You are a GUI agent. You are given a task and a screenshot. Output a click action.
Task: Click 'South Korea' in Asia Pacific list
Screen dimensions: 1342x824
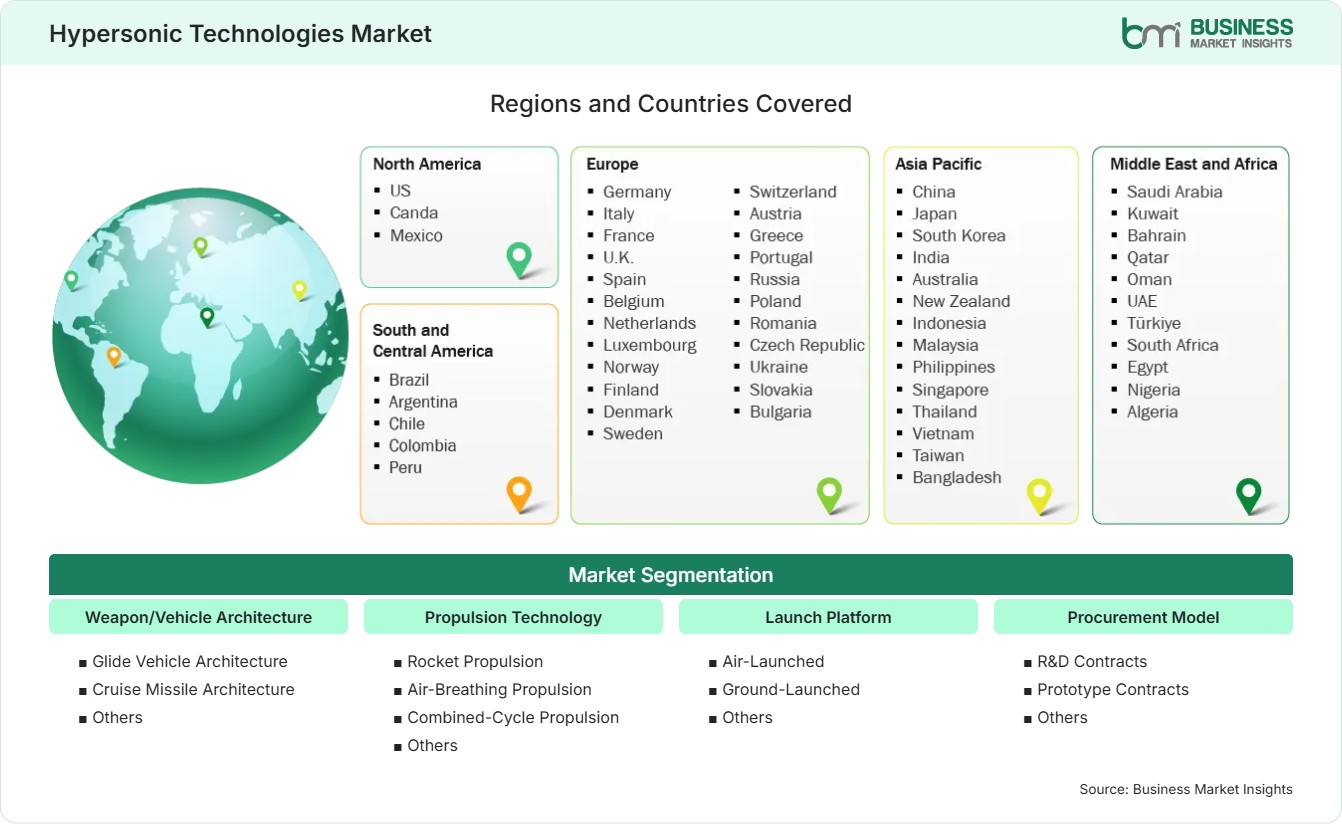tap(959, 235)
